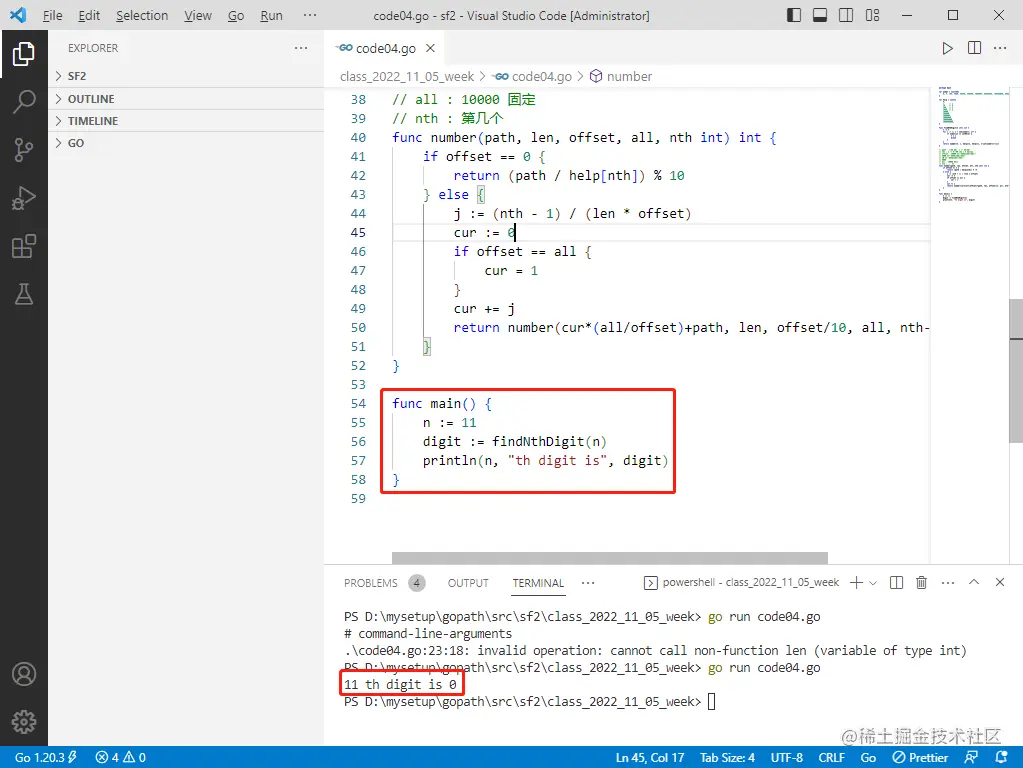Toggle the bottom panel layout icon
Image resolution: width=1023 pixels, height=768 pixels.
(820, 15)
